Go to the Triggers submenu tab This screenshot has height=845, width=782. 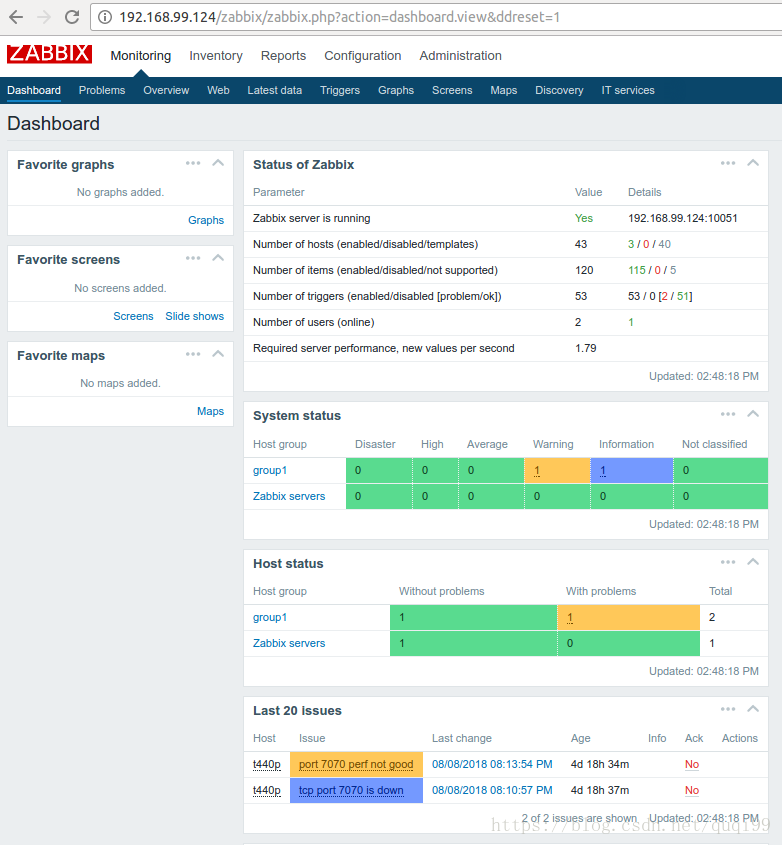pyautogui.click(x=340, y=91)
